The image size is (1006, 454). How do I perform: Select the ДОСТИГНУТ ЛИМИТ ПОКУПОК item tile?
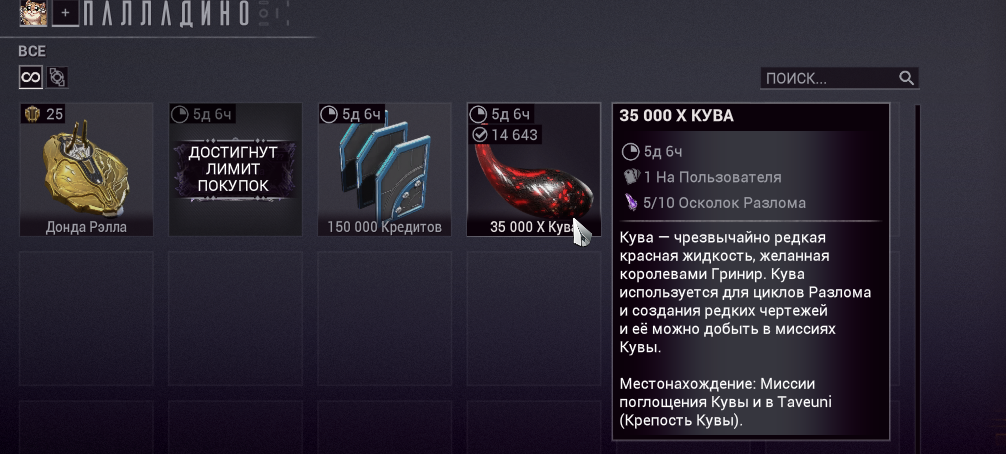pos(235,169)
